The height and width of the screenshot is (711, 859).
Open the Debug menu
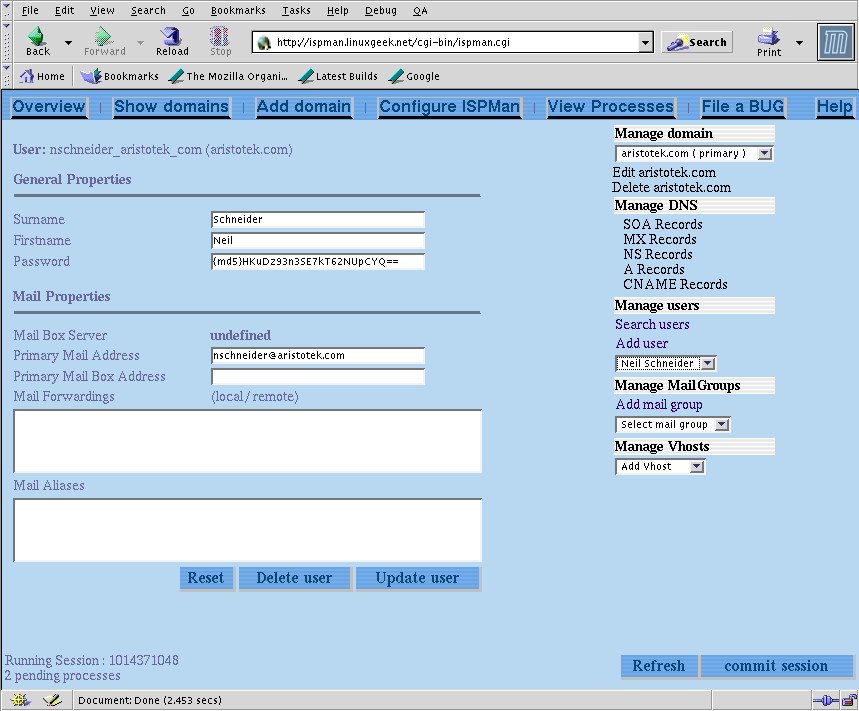(x=380, y=10)
